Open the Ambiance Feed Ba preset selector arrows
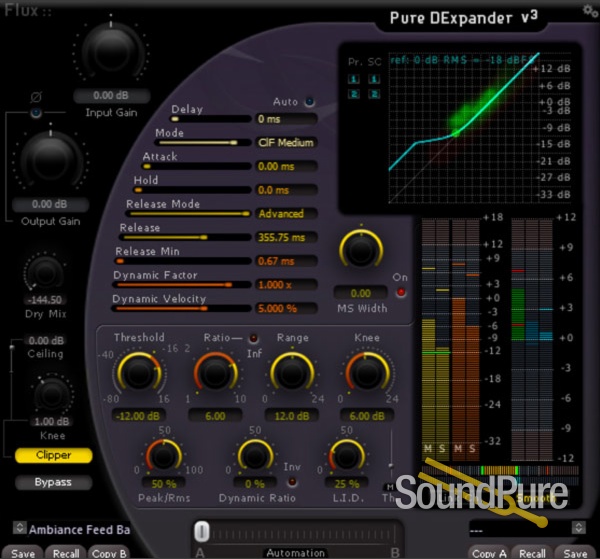 (x=20, y=528)
